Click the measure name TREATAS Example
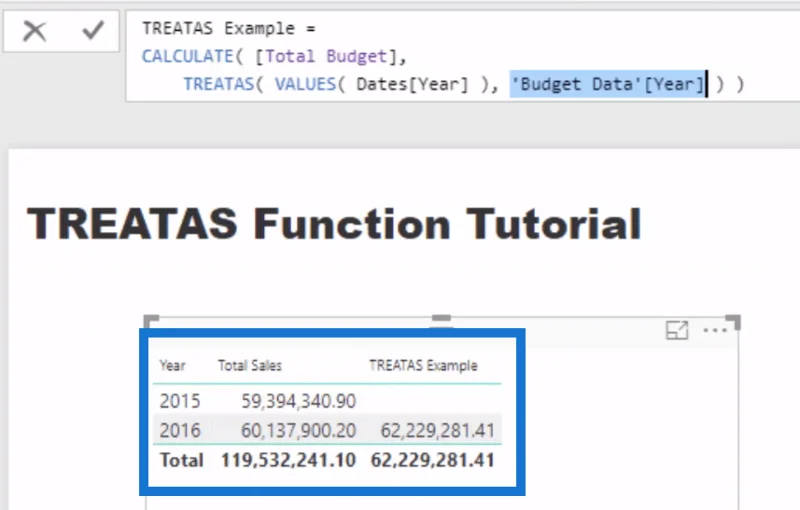The height and width of the screenshot is (510, 800). [x=218, y=29]
